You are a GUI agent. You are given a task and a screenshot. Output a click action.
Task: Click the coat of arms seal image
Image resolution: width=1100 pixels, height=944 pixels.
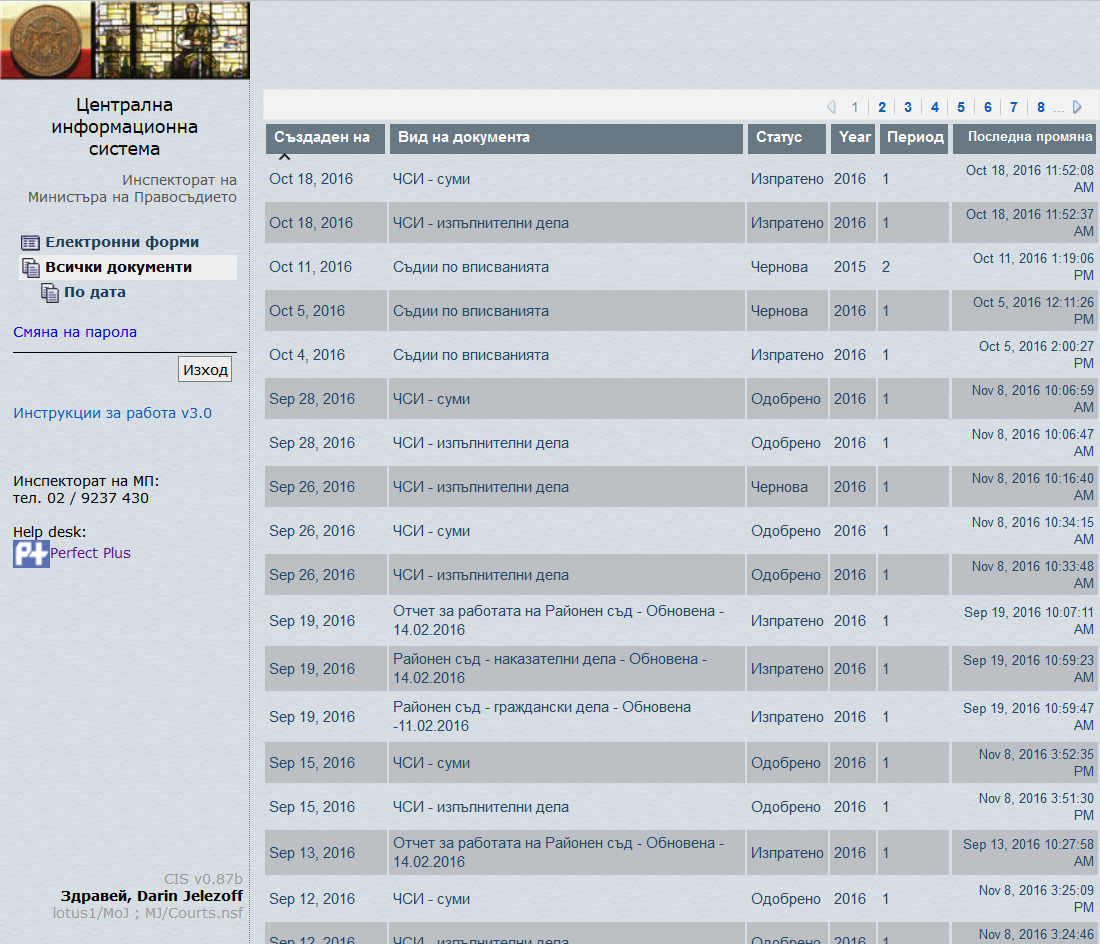tap(46, 40)
